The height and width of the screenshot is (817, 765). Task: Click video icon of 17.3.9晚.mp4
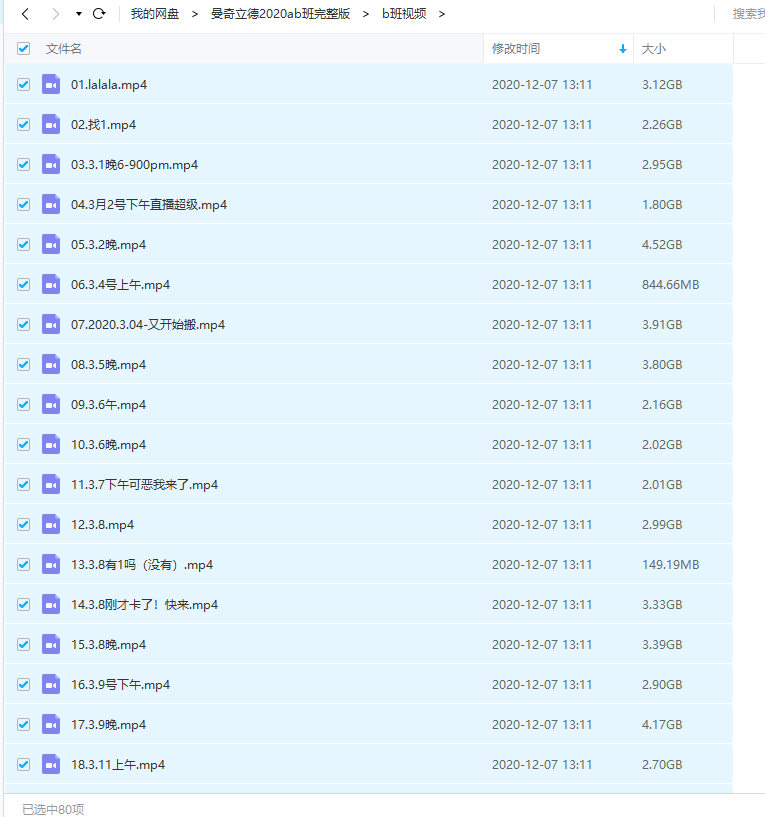pyautogui.click(x=51, y=724)
